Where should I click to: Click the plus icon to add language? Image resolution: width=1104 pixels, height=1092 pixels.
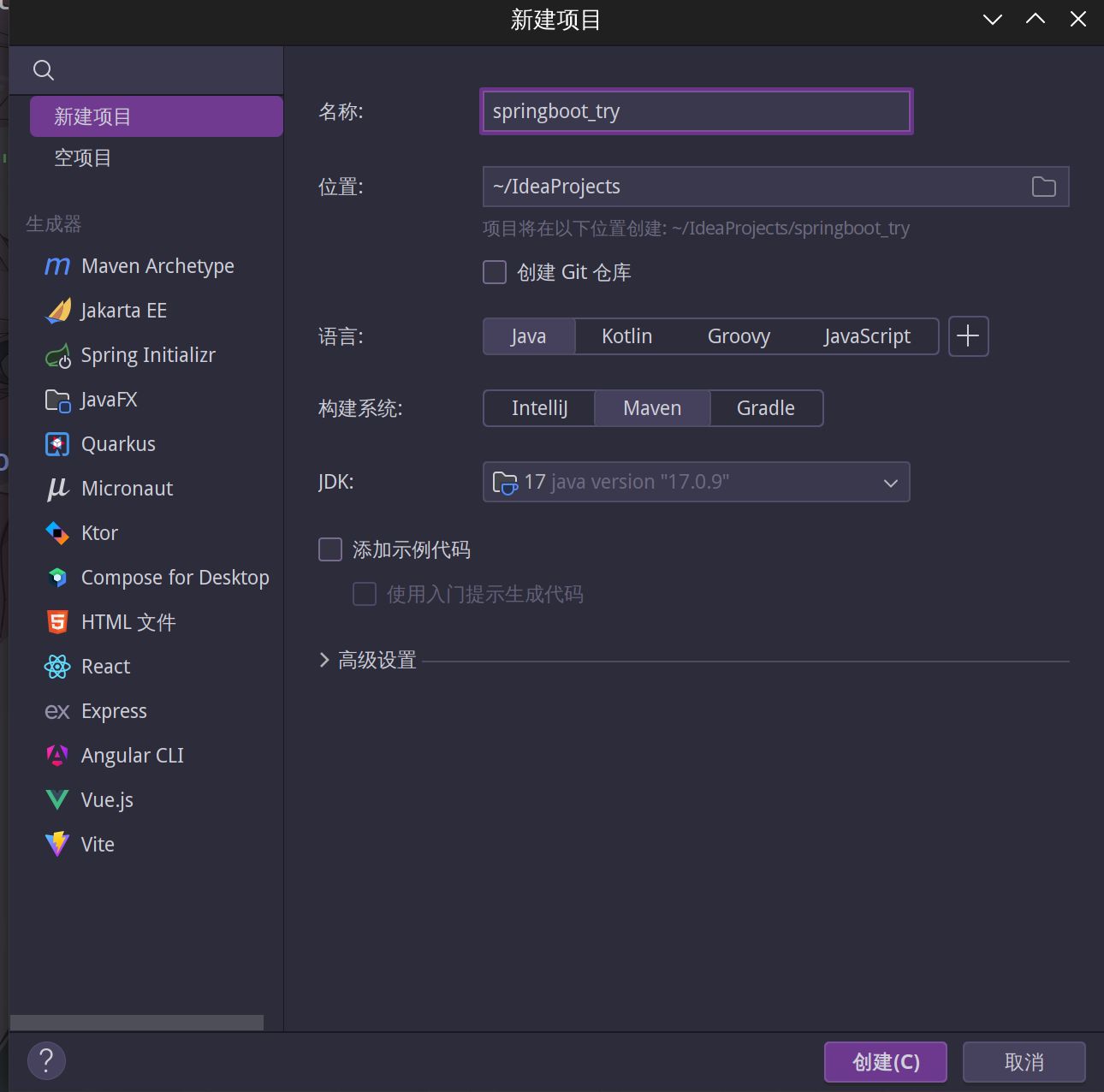(968, 336)
